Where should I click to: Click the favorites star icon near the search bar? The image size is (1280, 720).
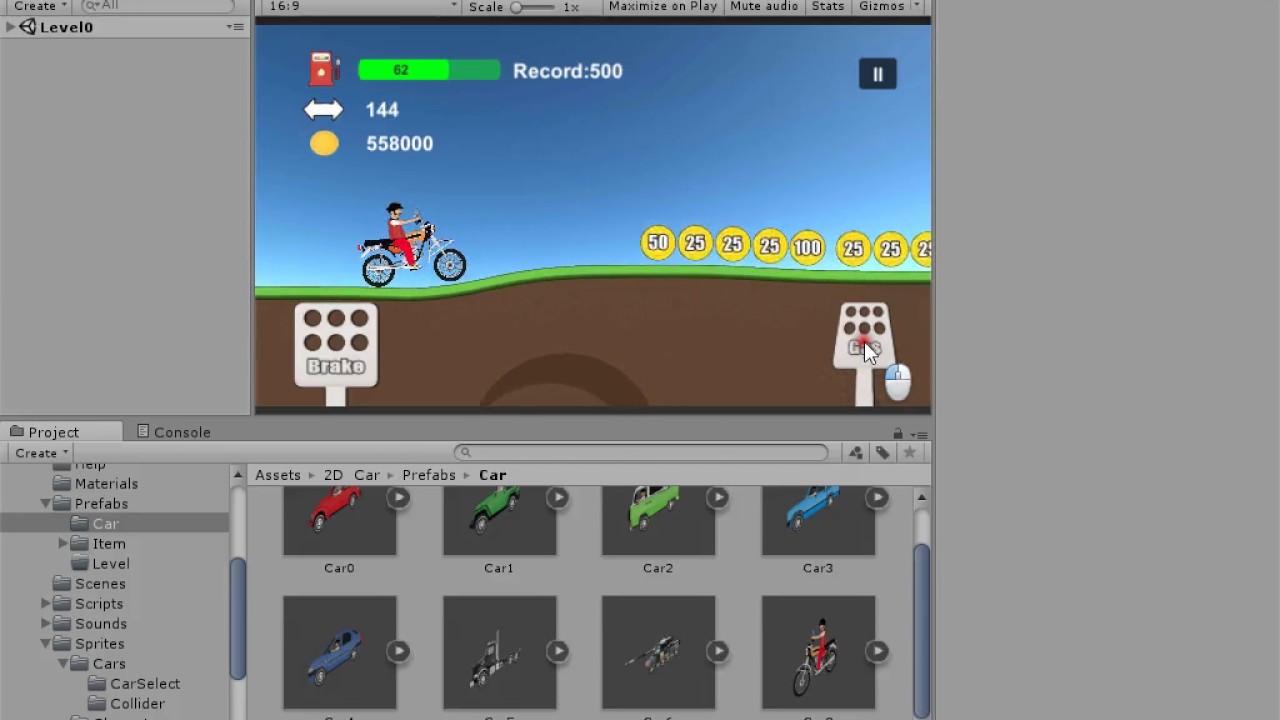(910, 453)
